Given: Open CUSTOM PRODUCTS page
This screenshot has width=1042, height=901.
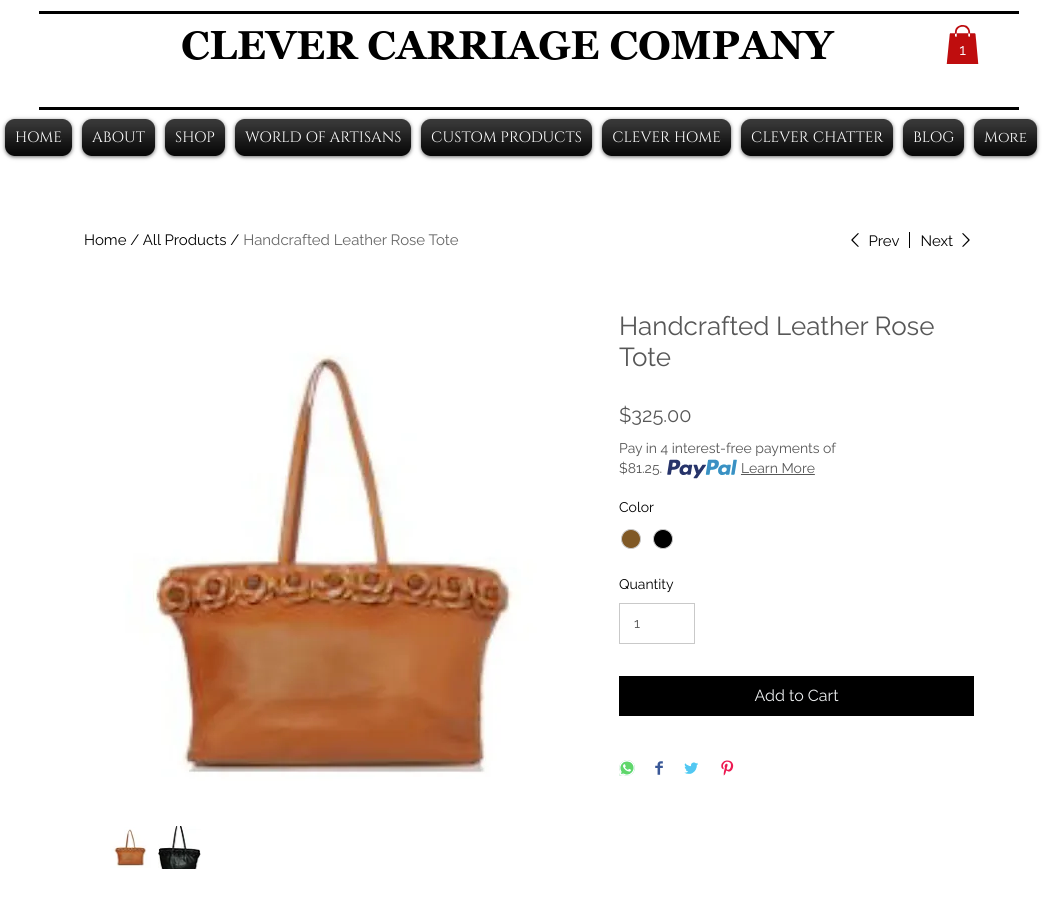Looking at the screenshot, I should pyautogui.click(x=506, y=138).
